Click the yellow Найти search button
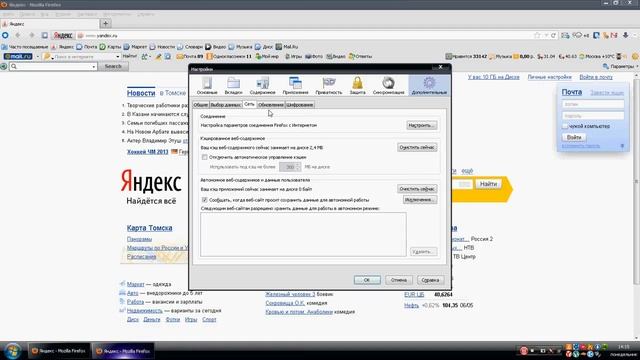 [x=488, y=184]
